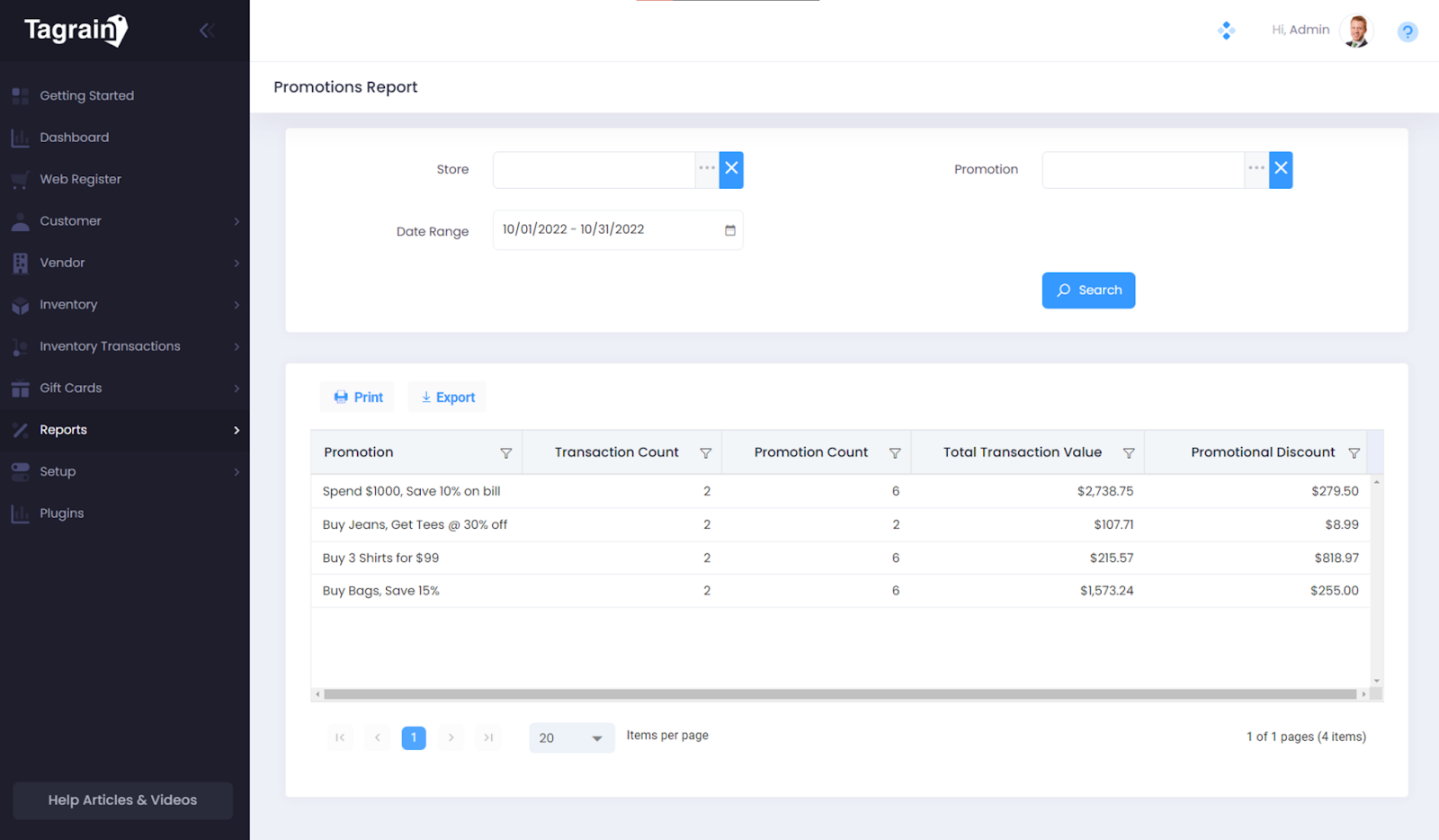Open Store lookup ellipsis button
The image size is (1439, 840).
click(707, 169)
